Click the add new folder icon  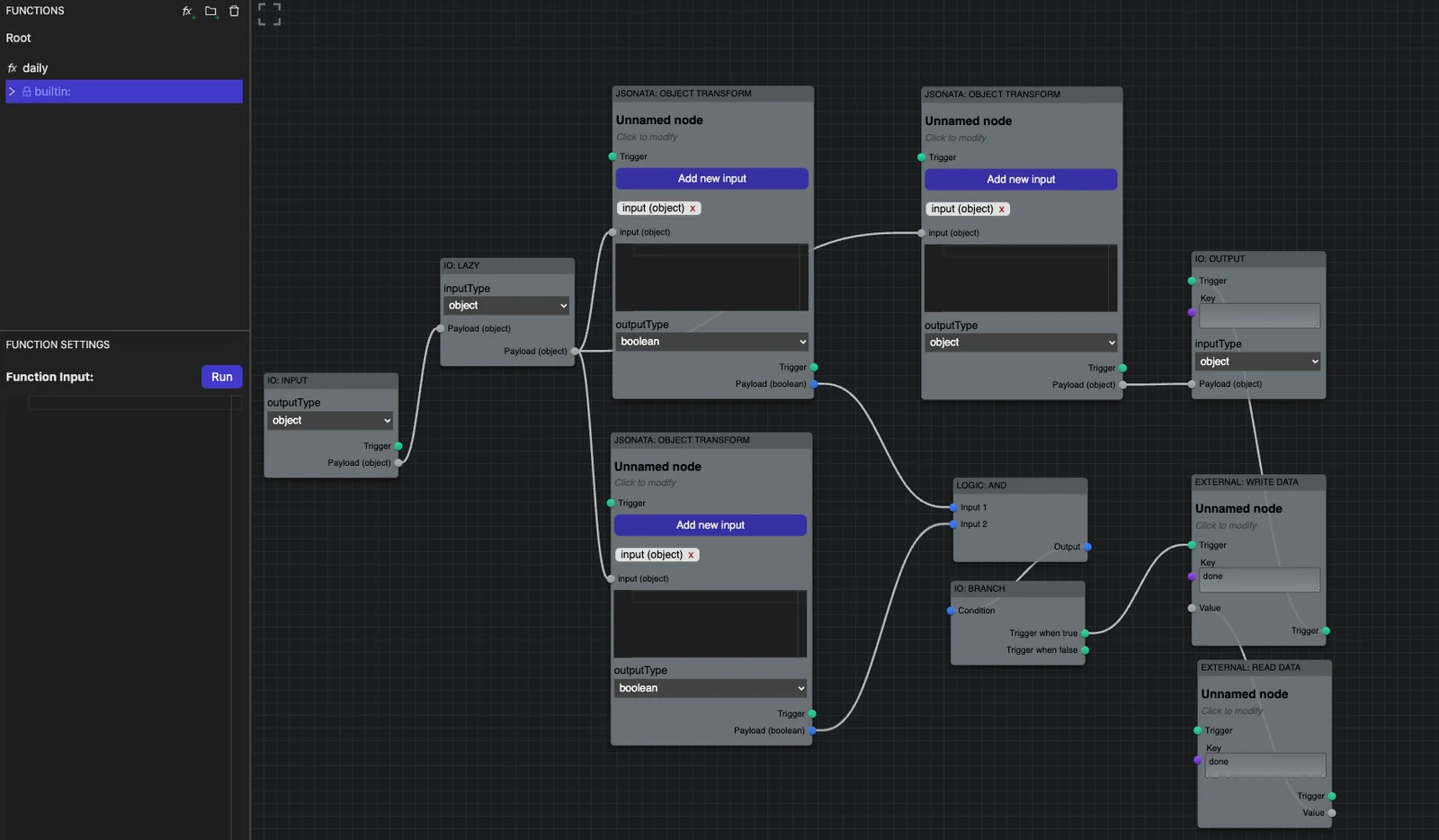click(210, 12)
